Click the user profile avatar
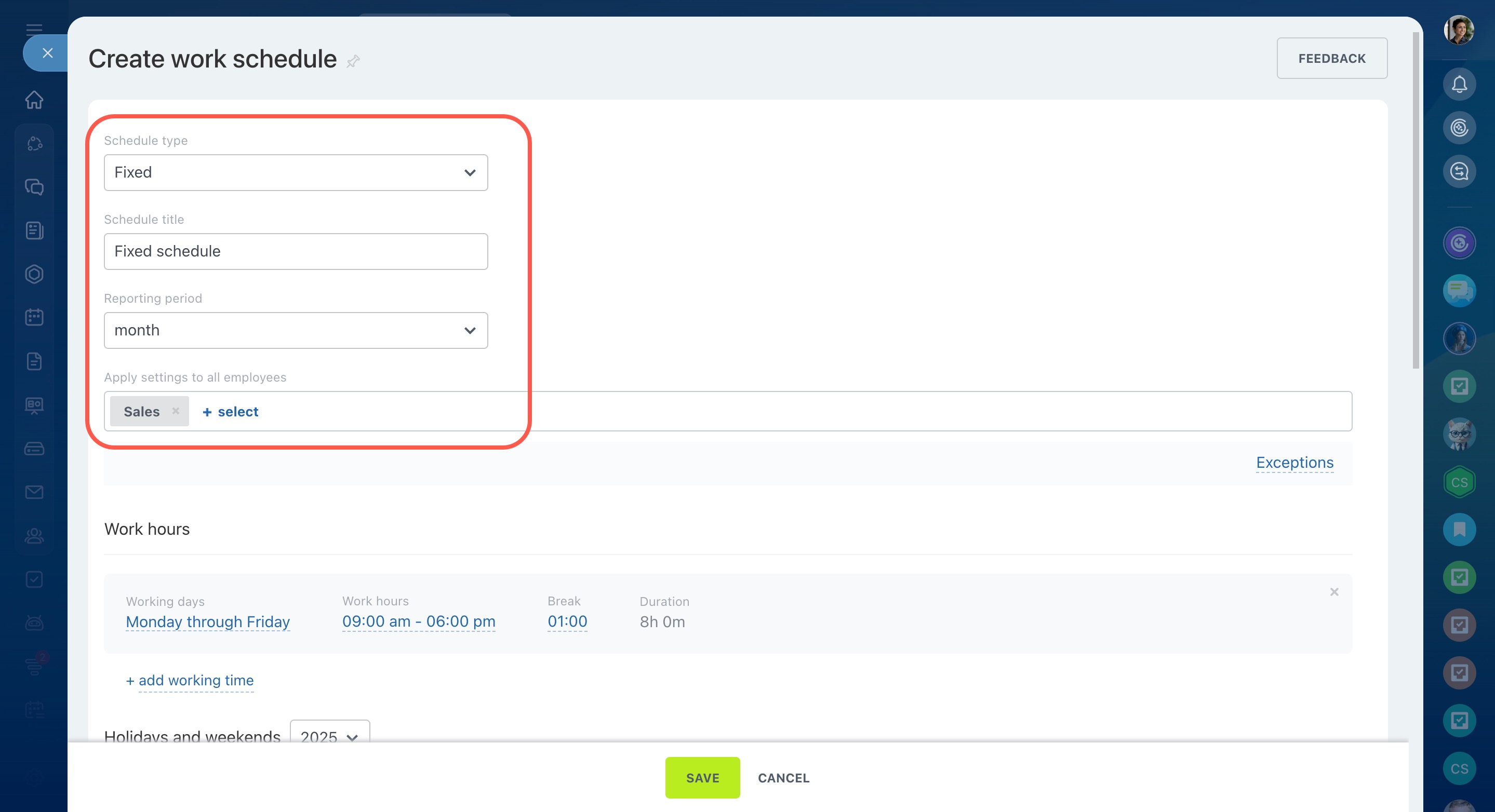The image size is (1495, 812). [x=1459, y=30]
